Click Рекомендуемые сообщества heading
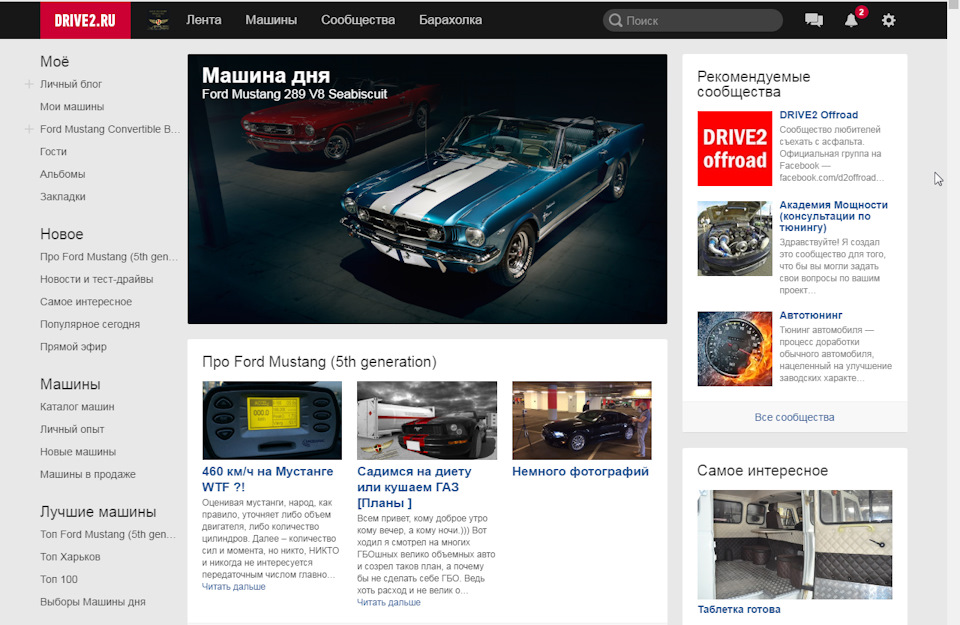960x625 pixels. [754, 84]
